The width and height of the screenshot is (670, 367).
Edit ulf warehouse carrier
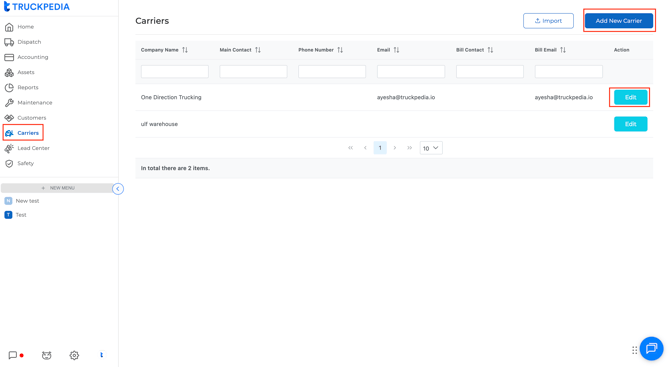click(630, 124)
